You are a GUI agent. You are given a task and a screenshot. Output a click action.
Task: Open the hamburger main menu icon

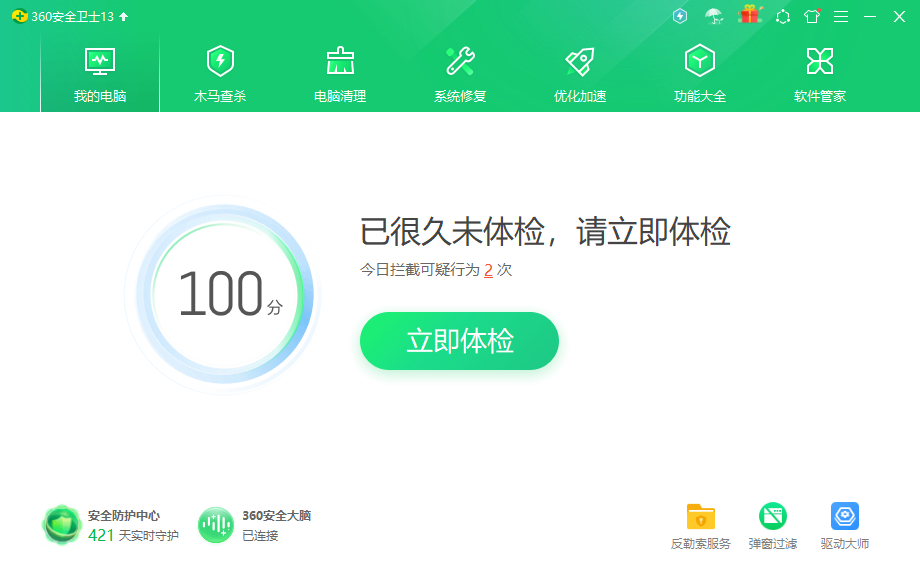click(840, 16)
